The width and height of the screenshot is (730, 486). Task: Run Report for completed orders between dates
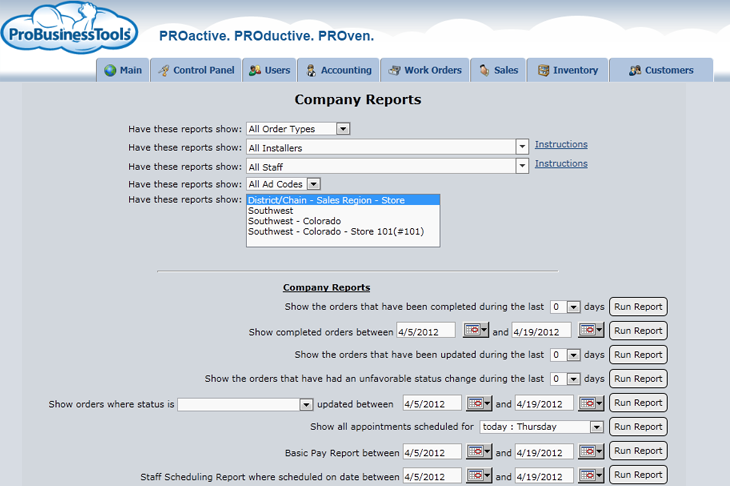tap(638, 331)
